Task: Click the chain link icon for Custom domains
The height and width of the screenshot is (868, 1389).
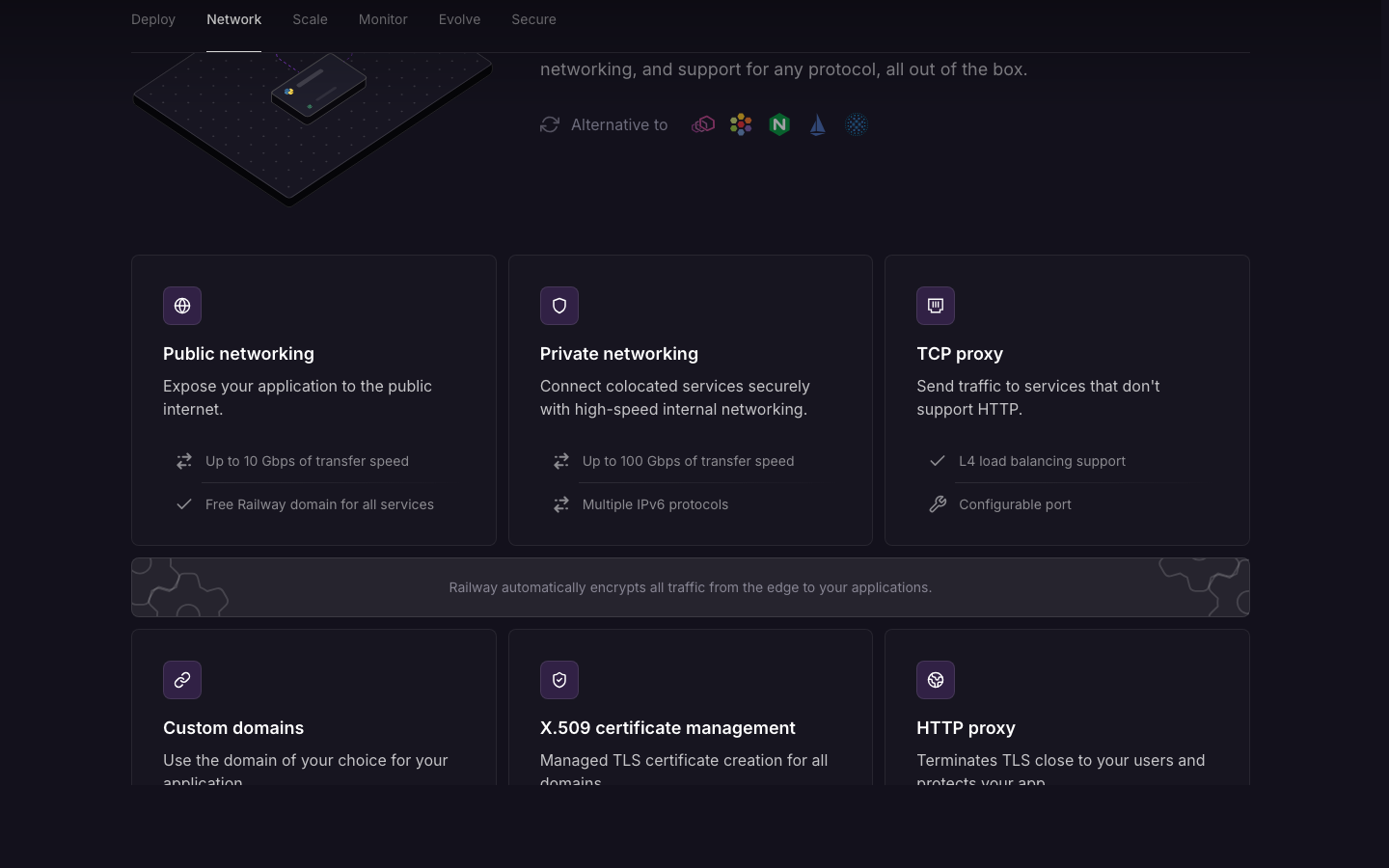Action: coord(182,680)
